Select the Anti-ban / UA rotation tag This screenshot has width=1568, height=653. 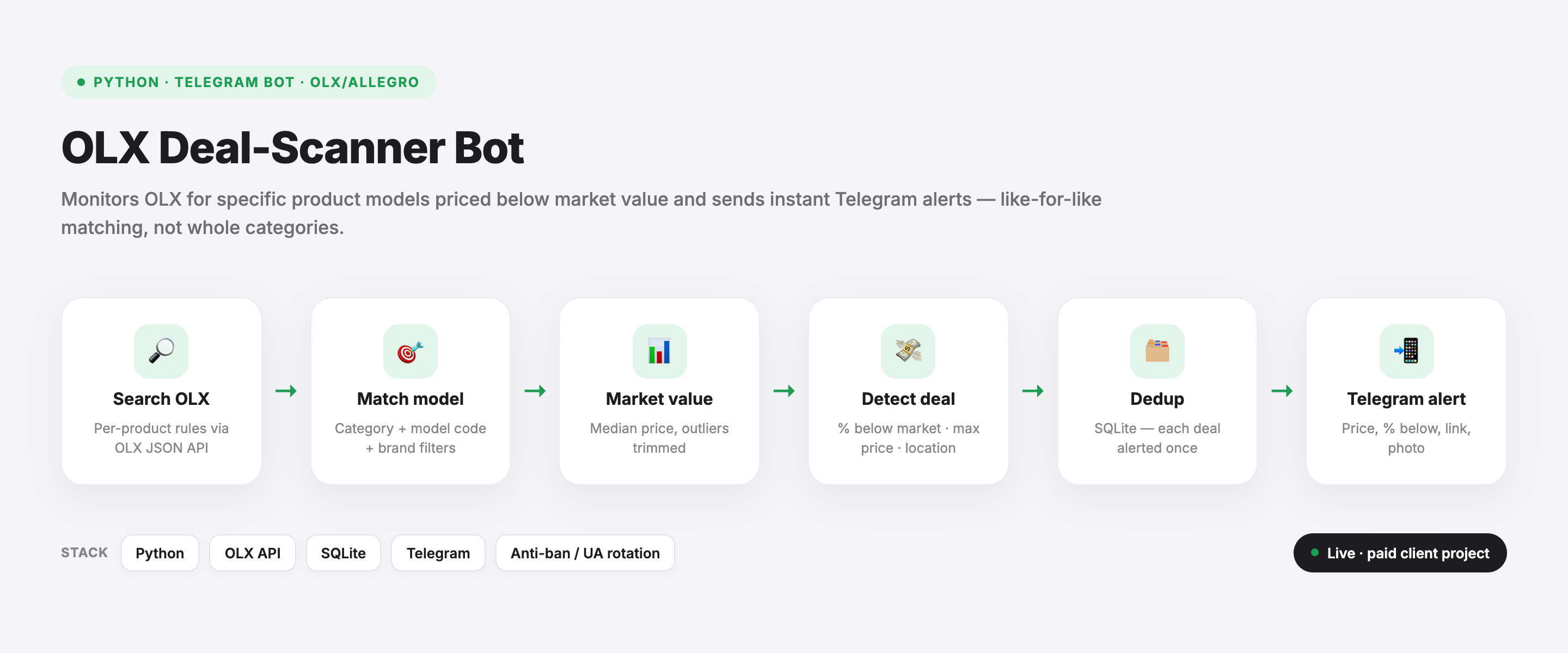[585, 552]
